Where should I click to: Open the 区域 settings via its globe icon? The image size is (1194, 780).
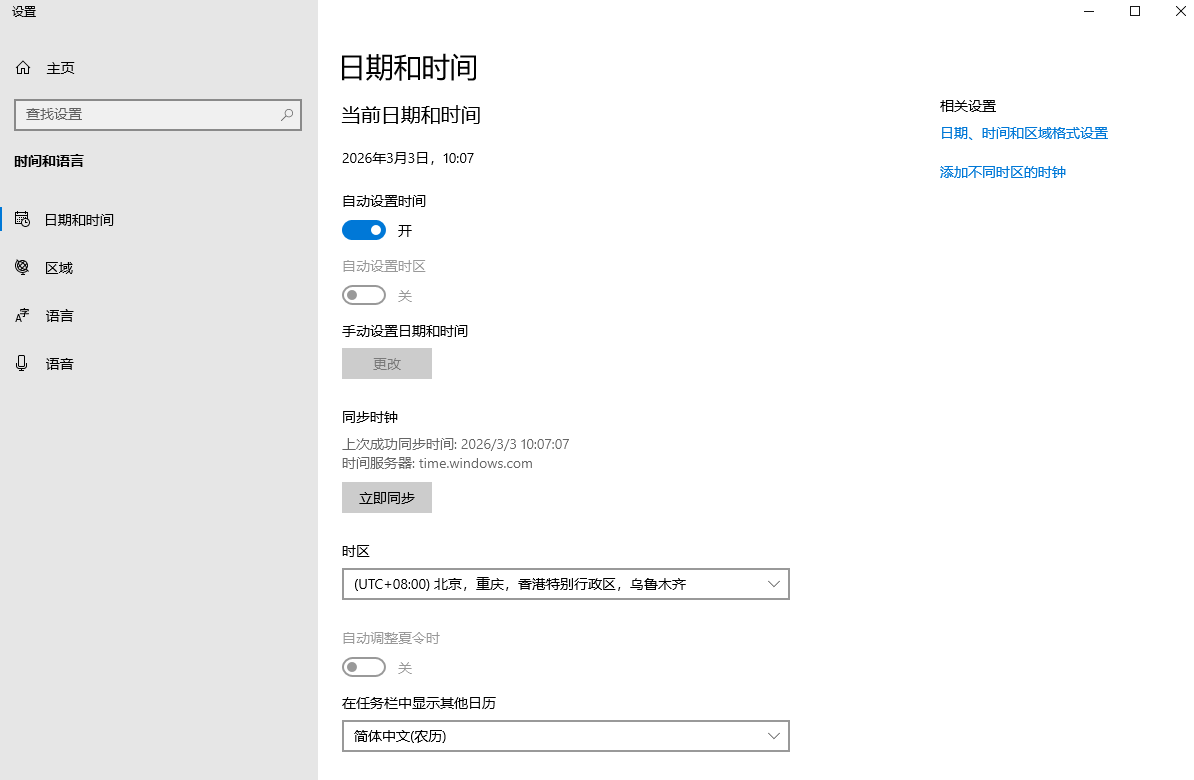[22, 267]
